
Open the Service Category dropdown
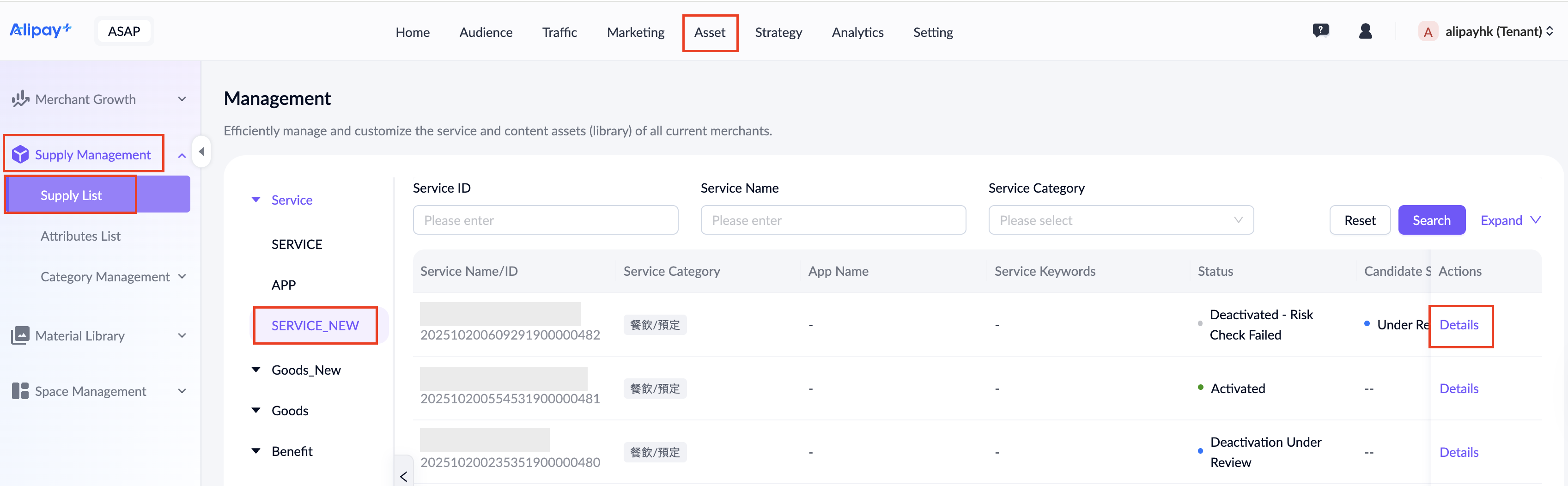[x=1120, y=220]
